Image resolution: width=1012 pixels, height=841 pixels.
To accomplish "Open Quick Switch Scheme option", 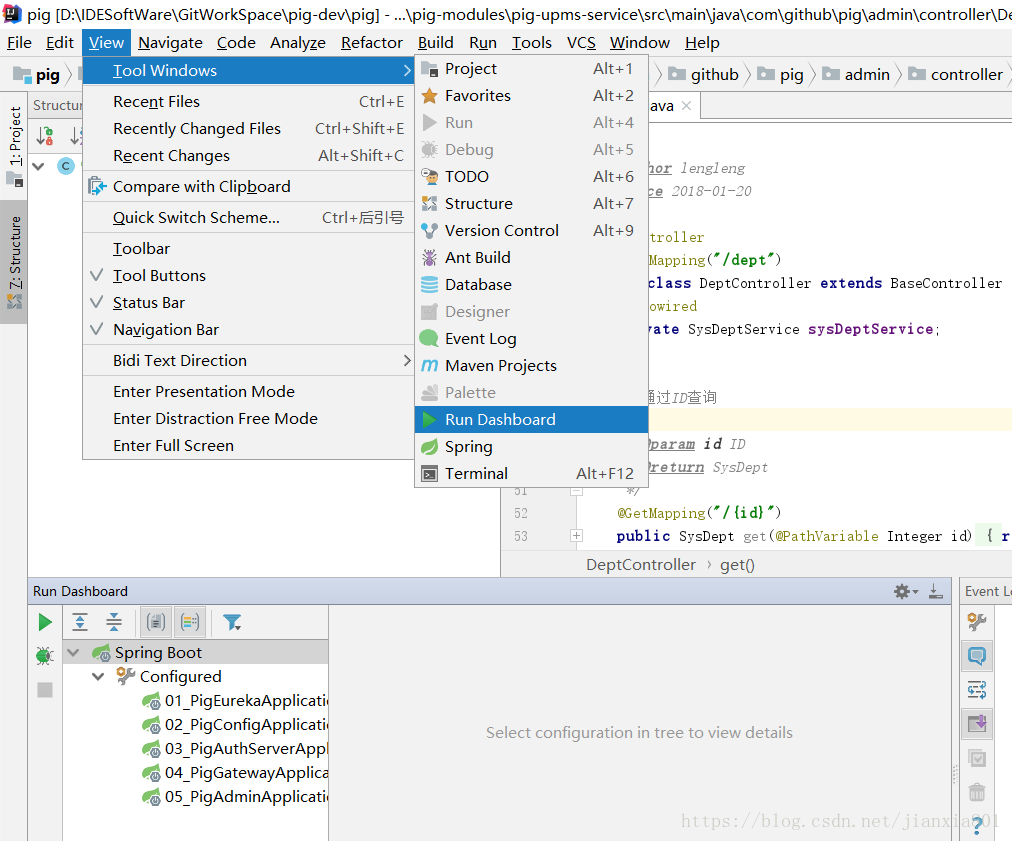I will (x=248, y=218).
